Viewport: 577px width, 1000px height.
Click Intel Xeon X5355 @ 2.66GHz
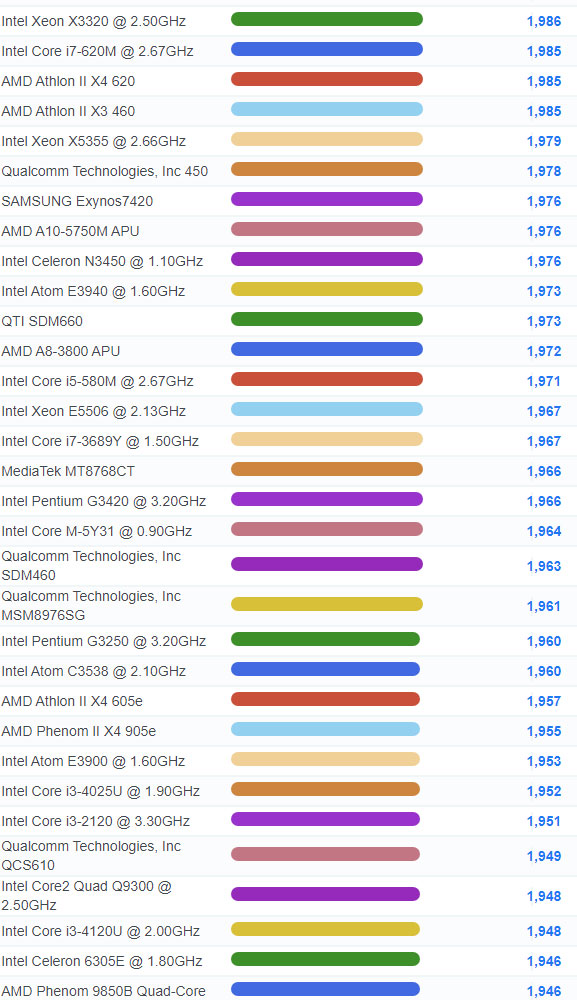94,141
